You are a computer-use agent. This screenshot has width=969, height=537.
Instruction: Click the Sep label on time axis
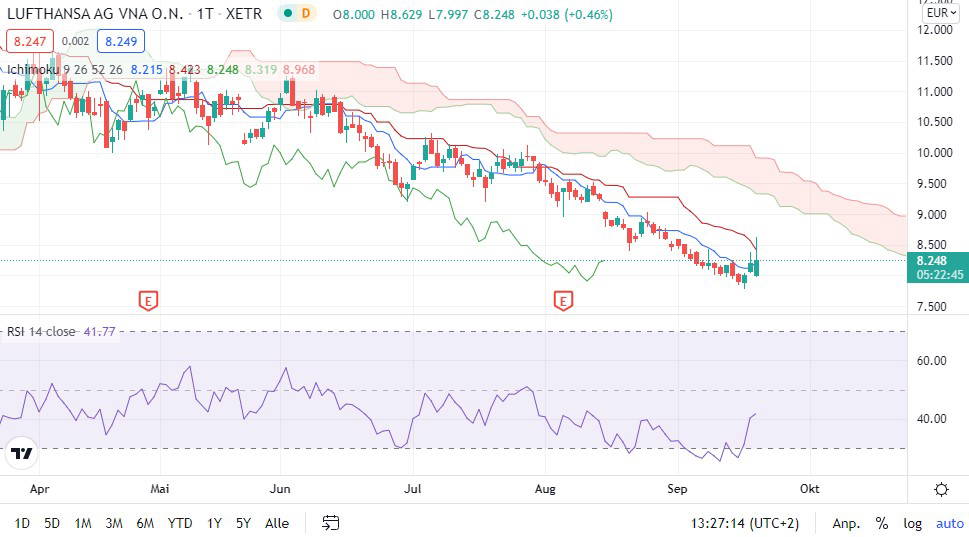677,489
